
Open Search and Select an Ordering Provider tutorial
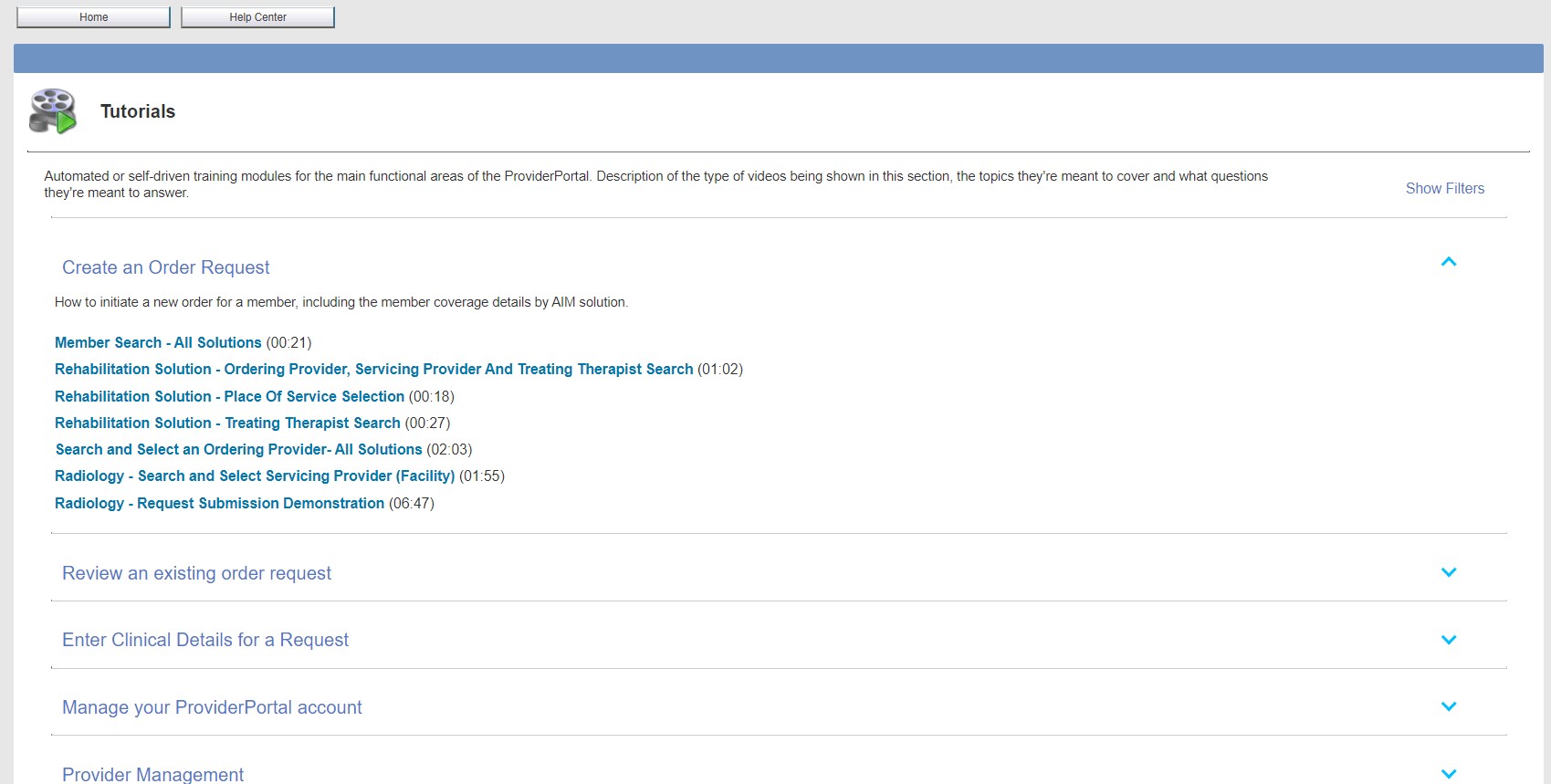pyautogui.click(x=239, y=449)
